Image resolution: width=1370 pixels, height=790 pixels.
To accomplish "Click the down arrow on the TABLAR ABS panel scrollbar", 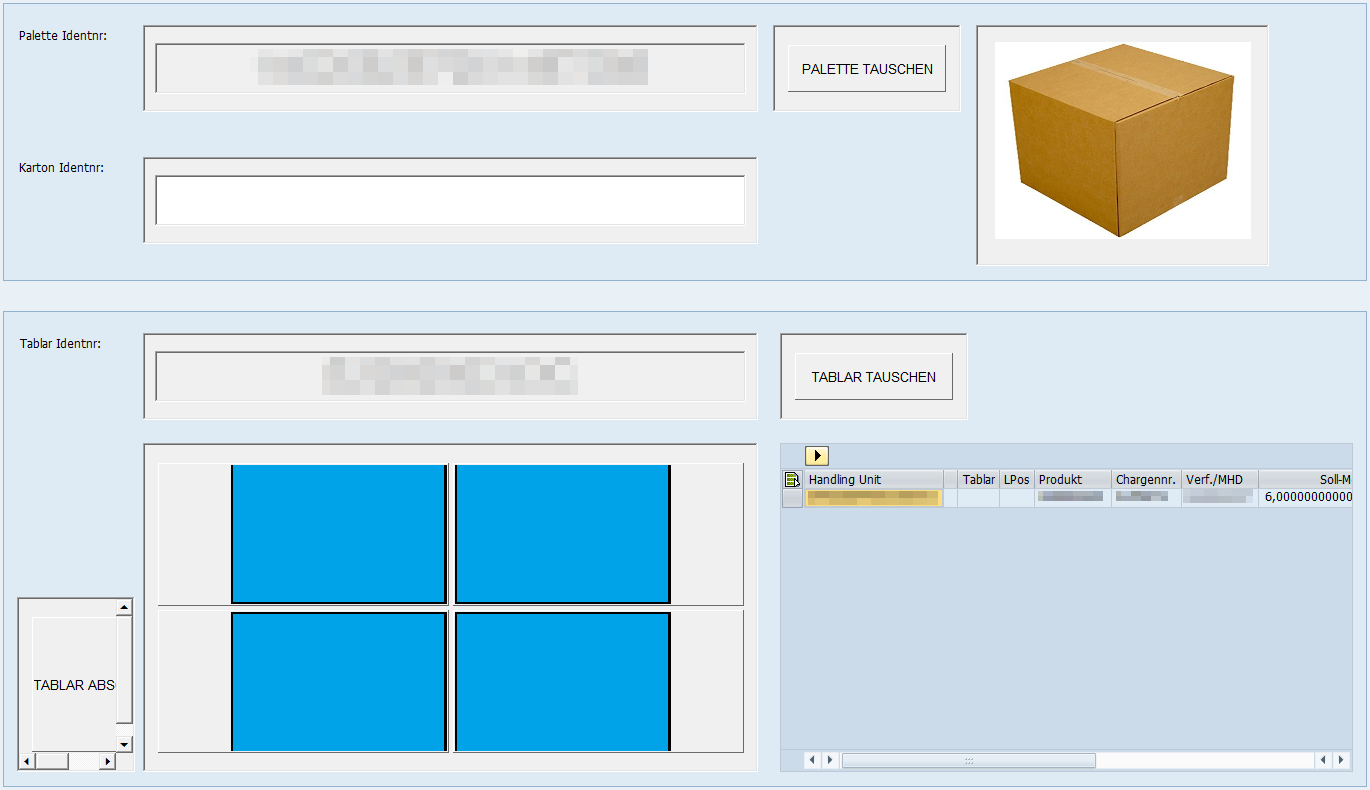I will 123,743.
